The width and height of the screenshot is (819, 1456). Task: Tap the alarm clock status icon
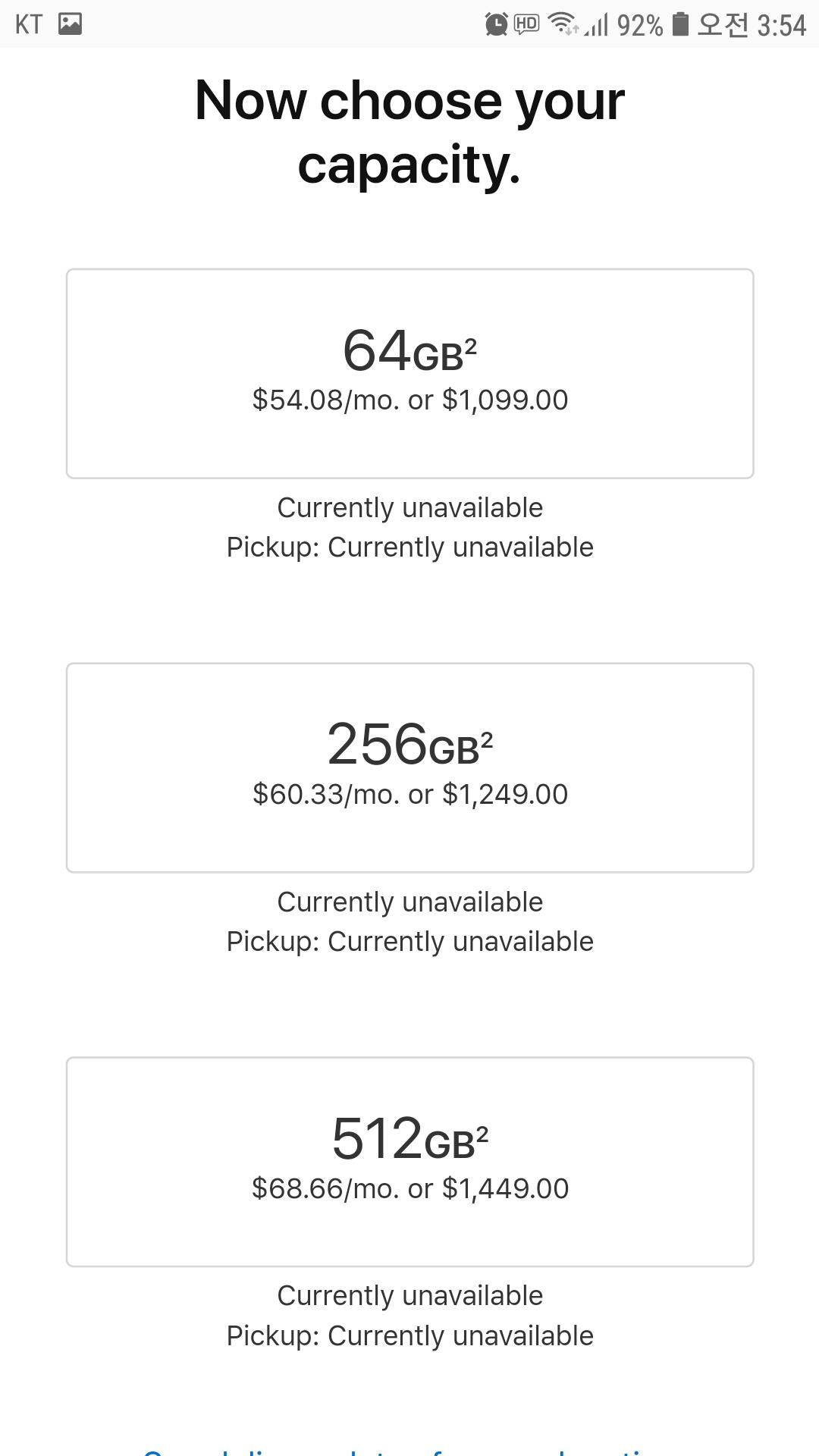pos(496,24)
